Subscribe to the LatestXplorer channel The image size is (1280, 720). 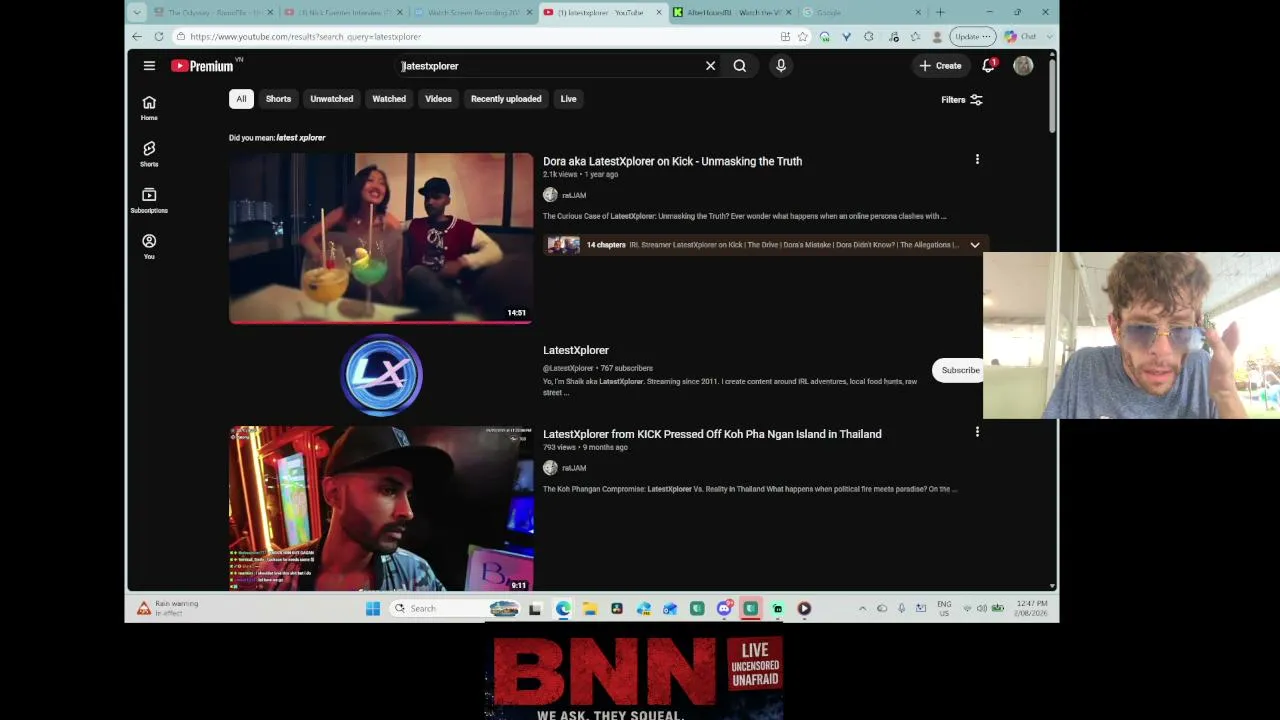[x=960, y=370]
